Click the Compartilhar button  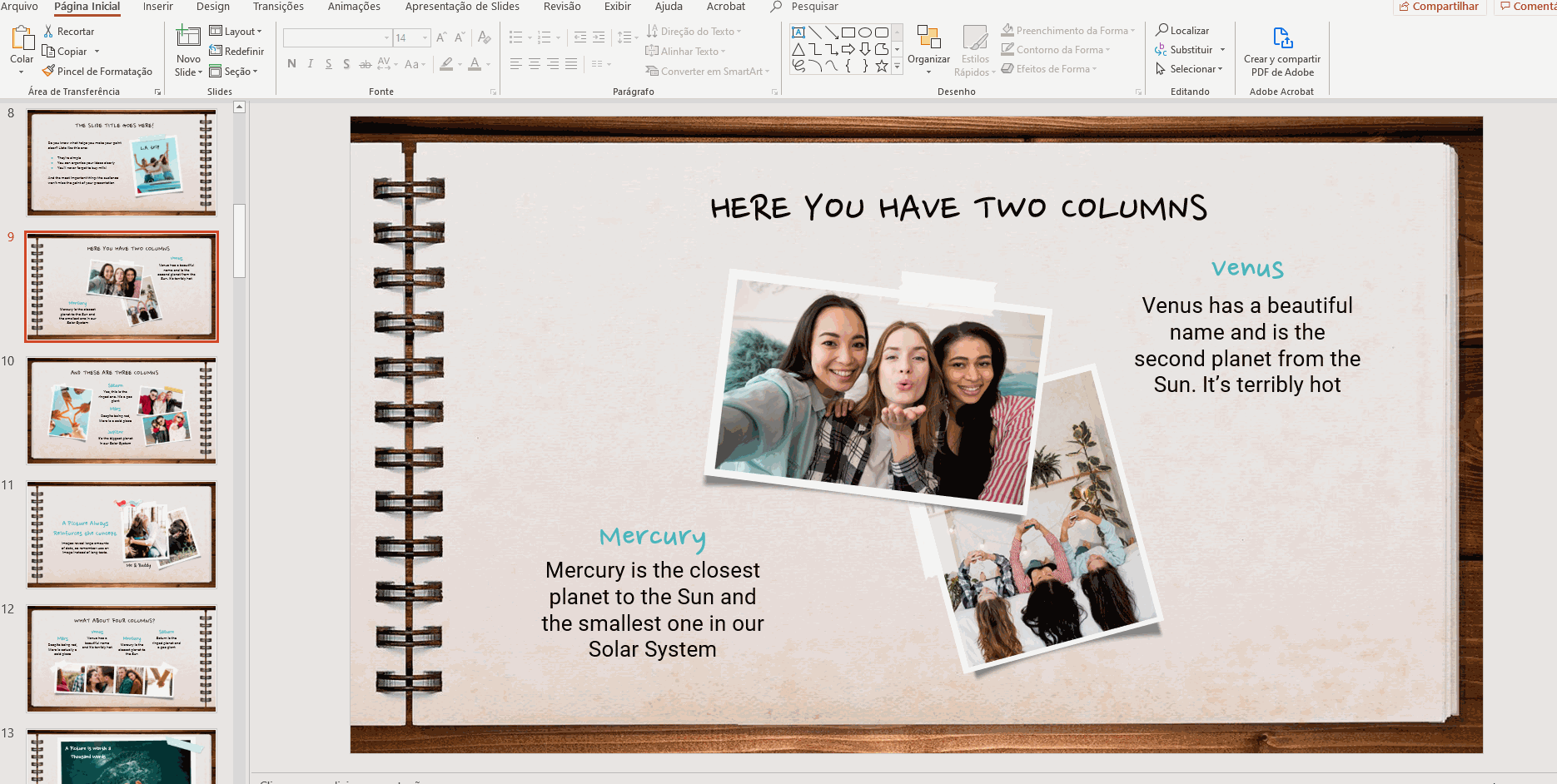point(1440,7)
